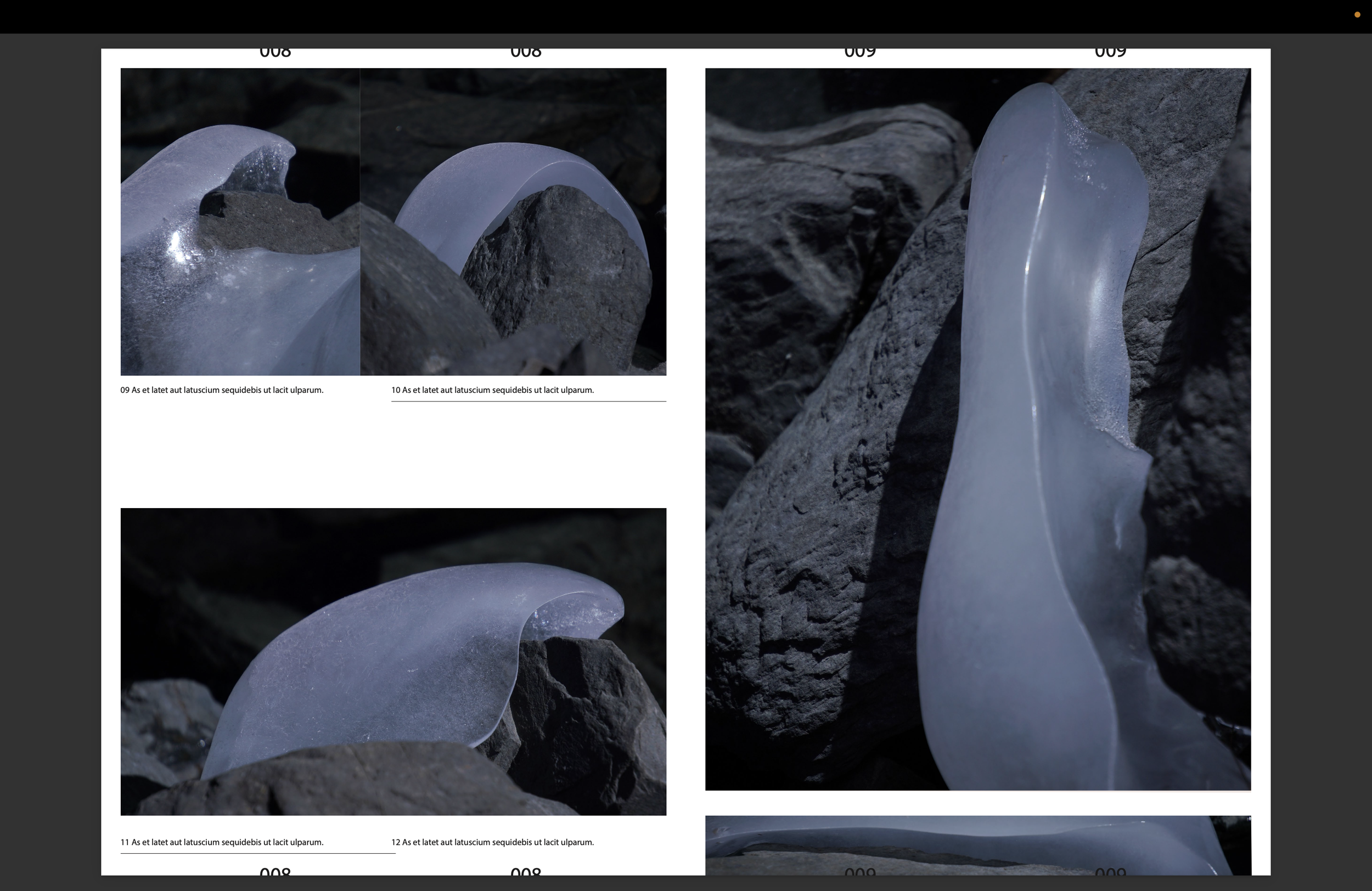This screenshot has height=891, width=1372.
Task: Select caption 09 text below first photo
Action: click(x=222, y=390)
